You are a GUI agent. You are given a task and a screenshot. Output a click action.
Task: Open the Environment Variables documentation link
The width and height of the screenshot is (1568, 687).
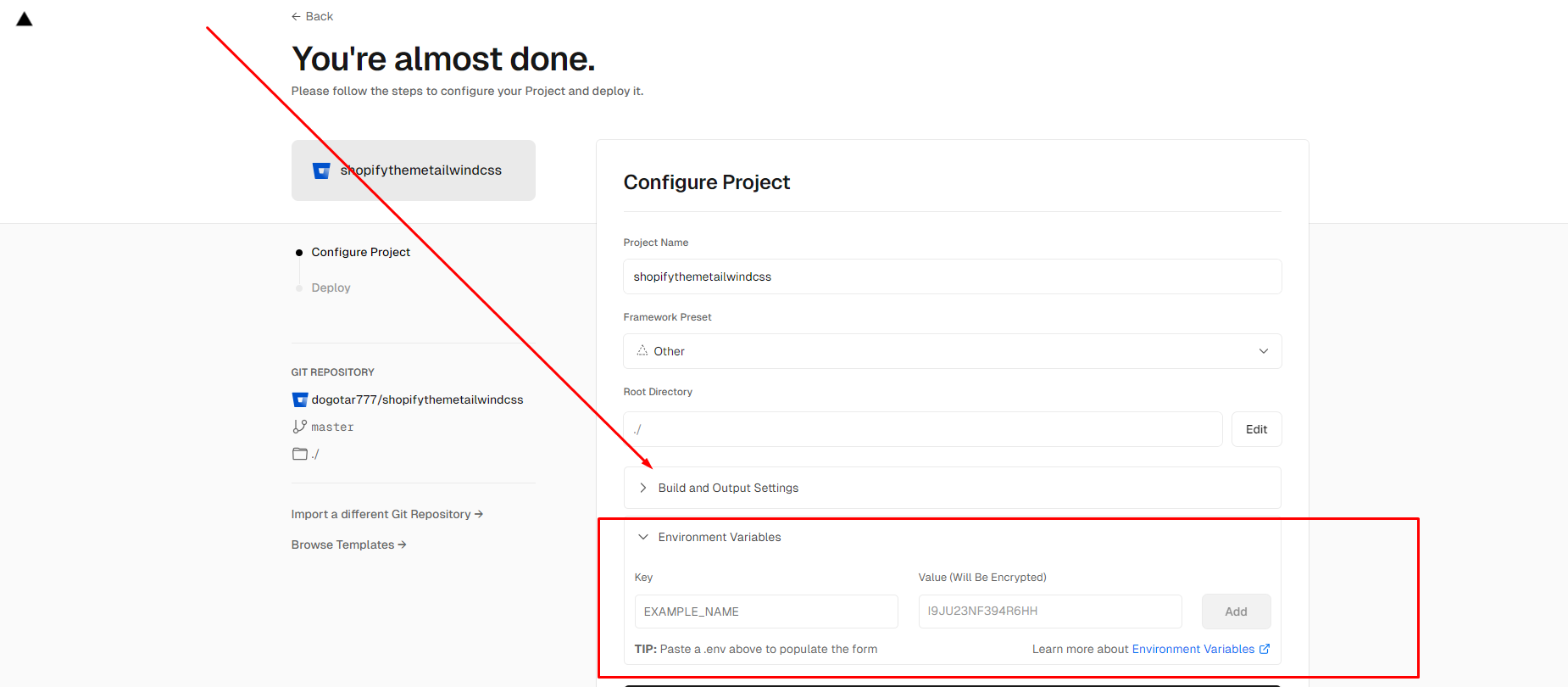1193,649
